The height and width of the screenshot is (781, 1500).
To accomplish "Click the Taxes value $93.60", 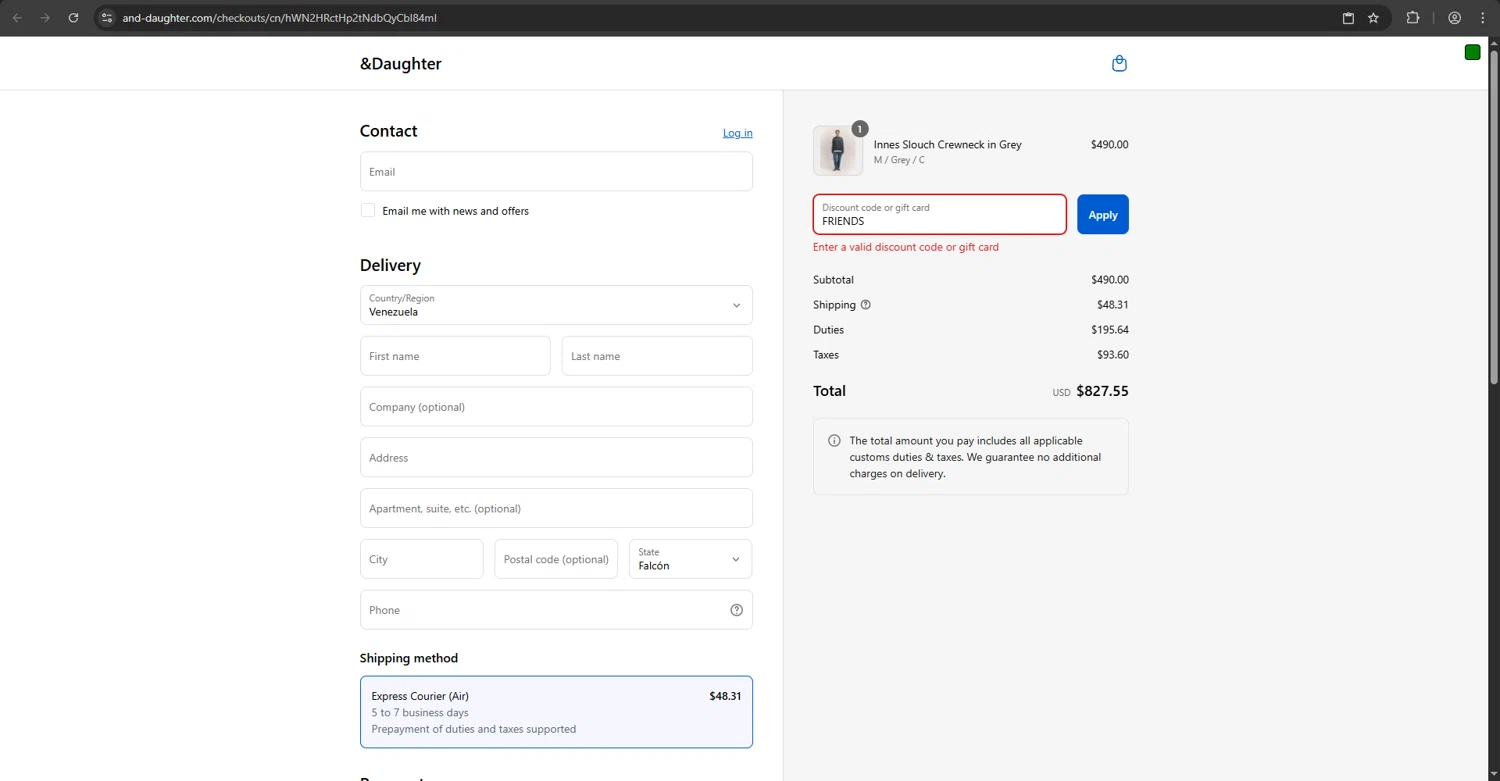I will tap(1113, 355).
